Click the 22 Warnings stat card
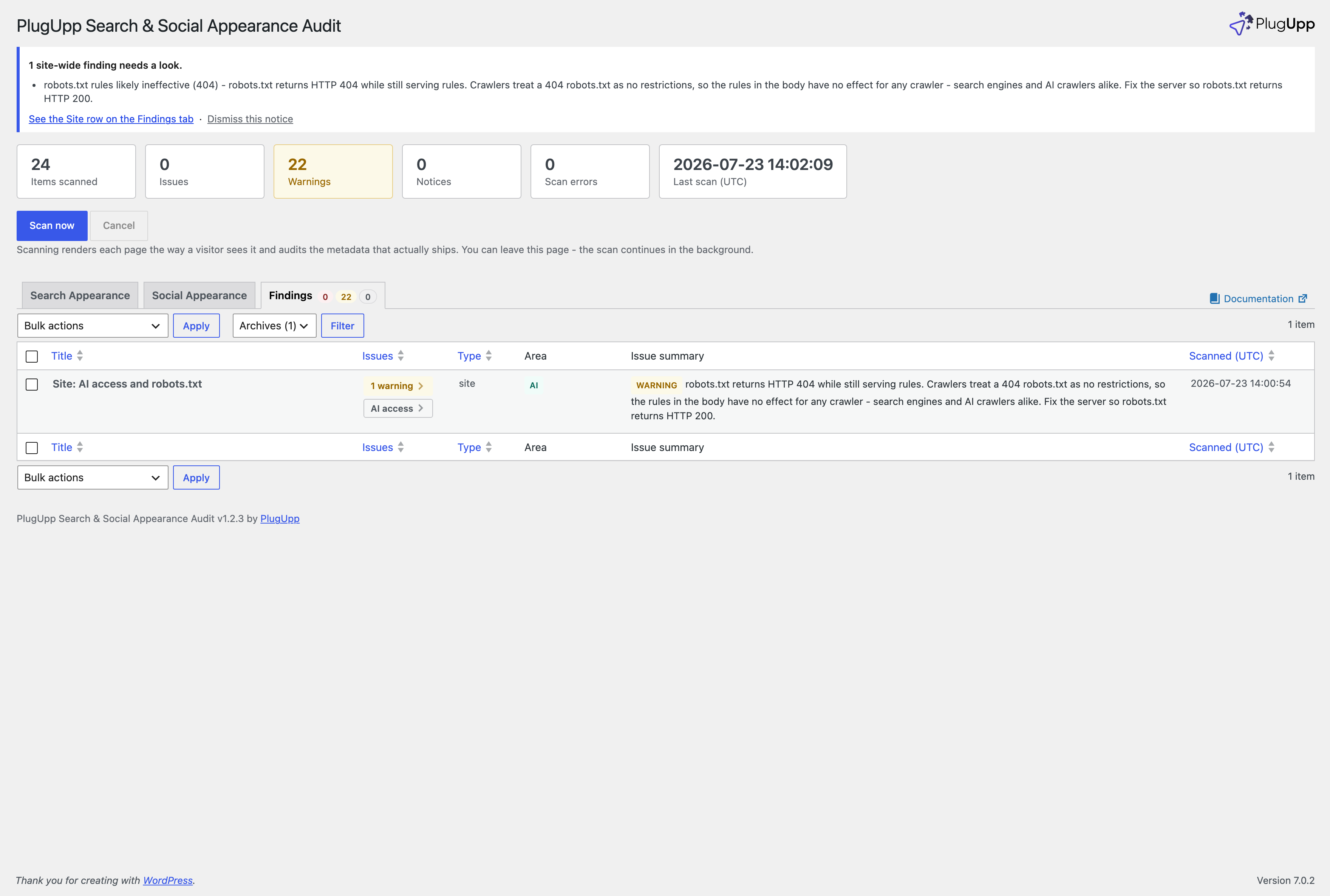The width and height of the screenshot is (1330, 896). click(x=333, y=171)
